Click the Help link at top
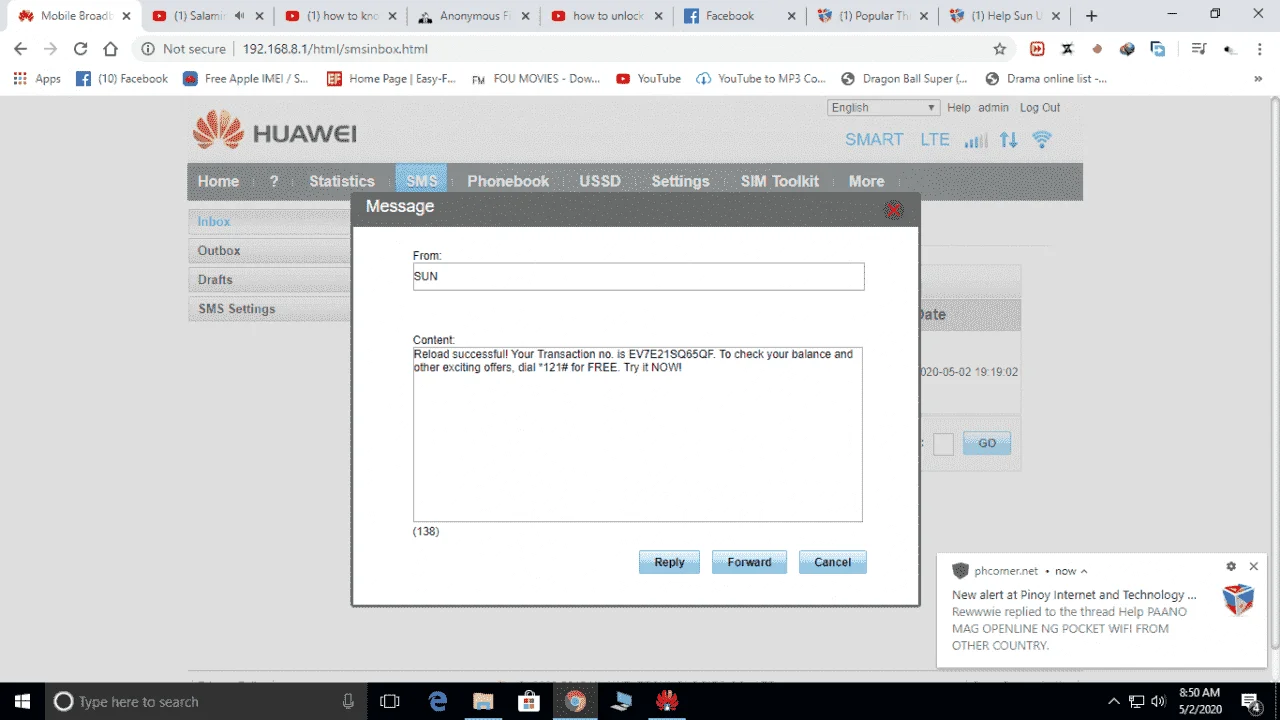The width and height of the screenshot is (1280, 720). pos(959,108)
